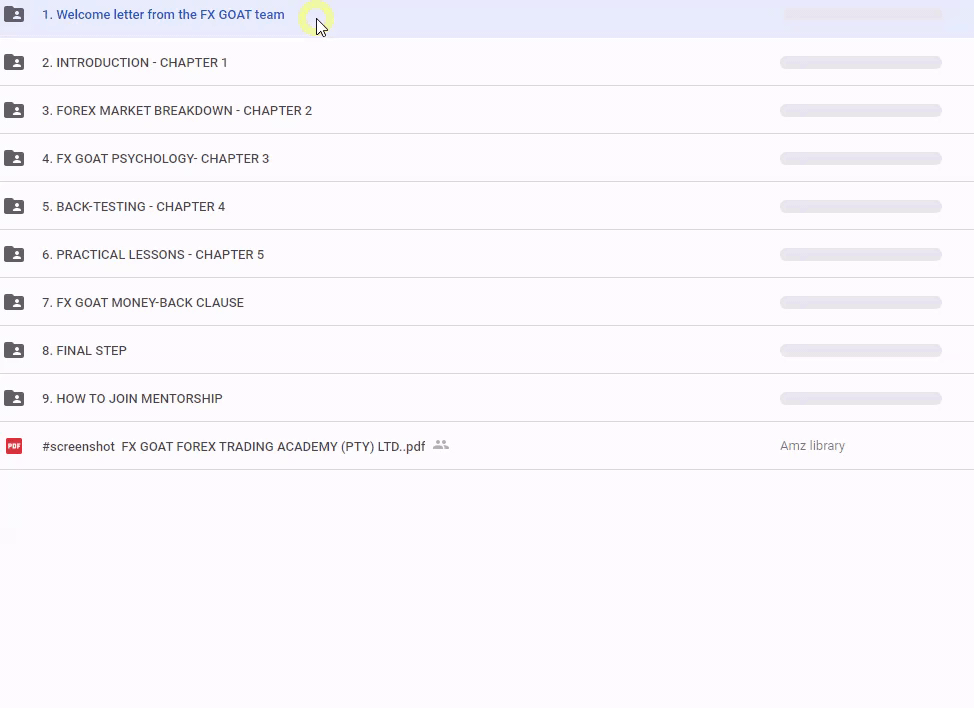Viewport: 974px width, 708px height.
Task: Click folder icon for BACK-TESTING - CHAPTER 4
Action: [x=14, y=207]
